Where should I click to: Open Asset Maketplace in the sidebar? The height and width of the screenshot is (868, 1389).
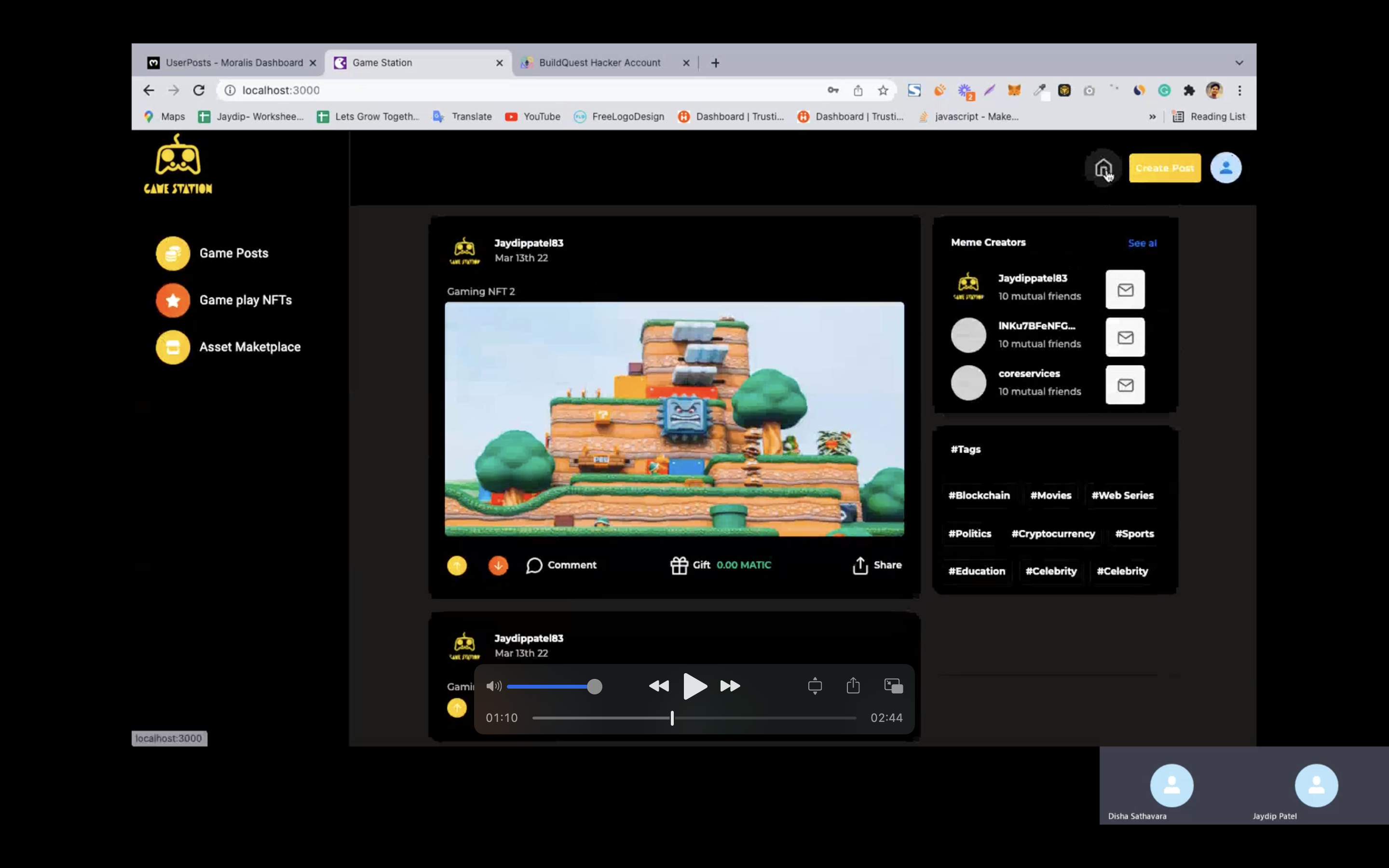tap(229, 347)
